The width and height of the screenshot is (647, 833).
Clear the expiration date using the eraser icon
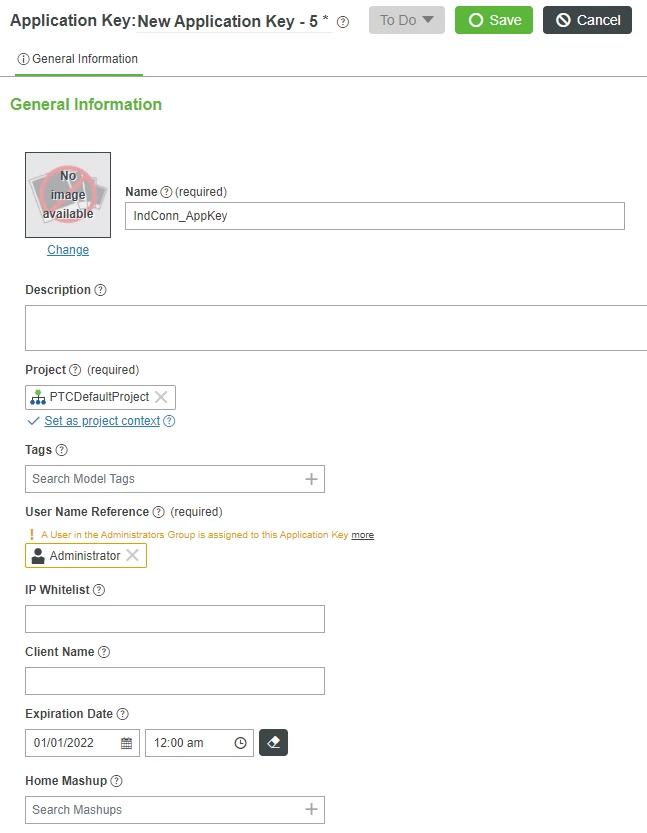click(x=273, y=743)
